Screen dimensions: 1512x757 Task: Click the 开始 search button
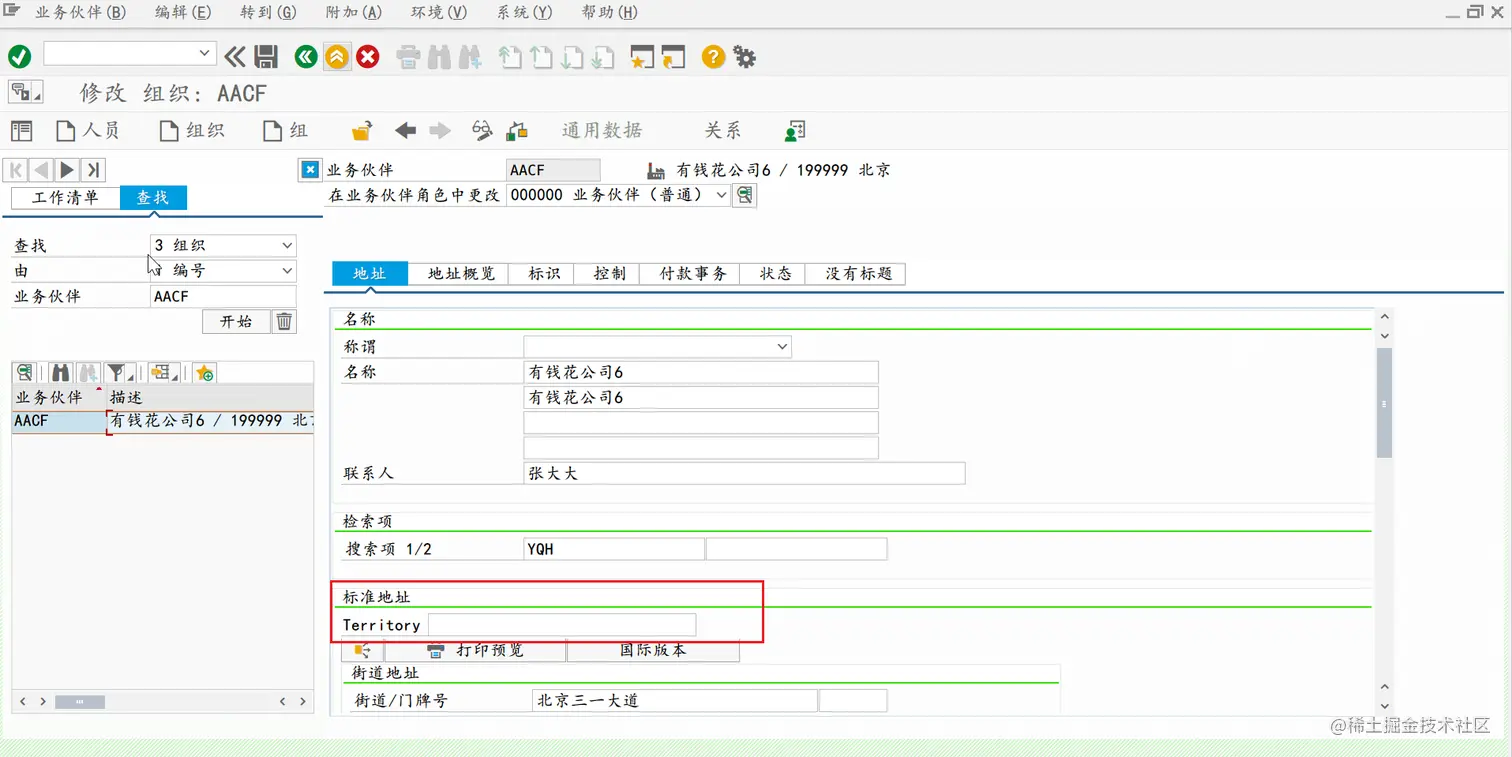click(x=235, y=321)
